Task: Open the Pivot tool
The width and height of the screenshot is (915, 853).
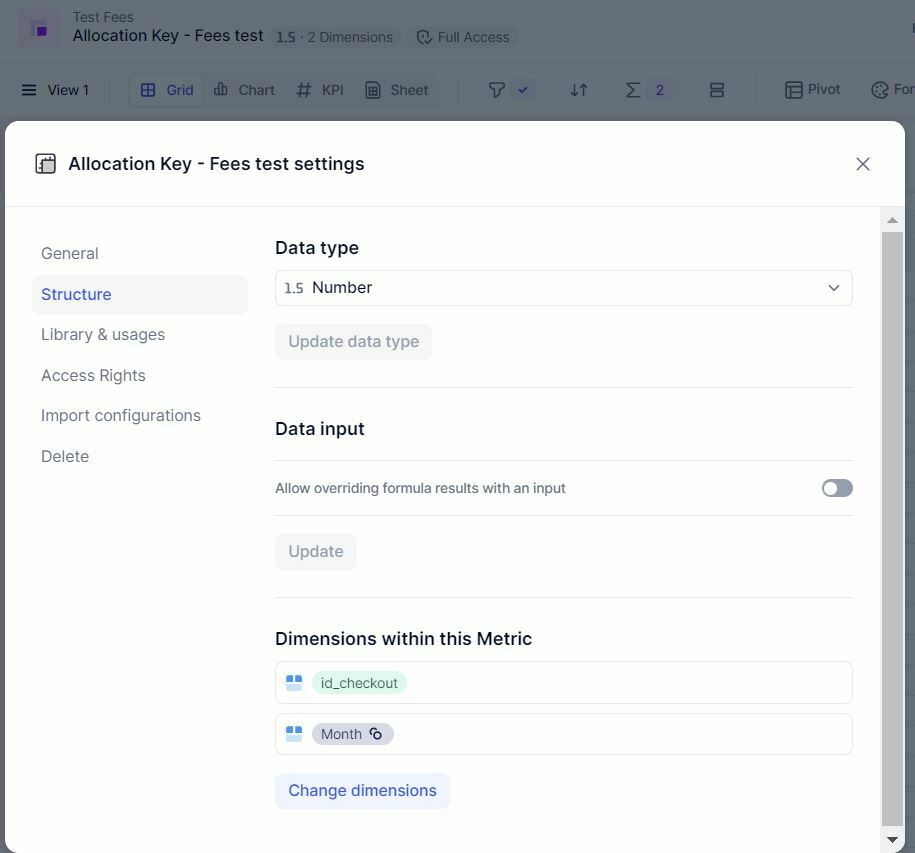Action: point(812,90)
